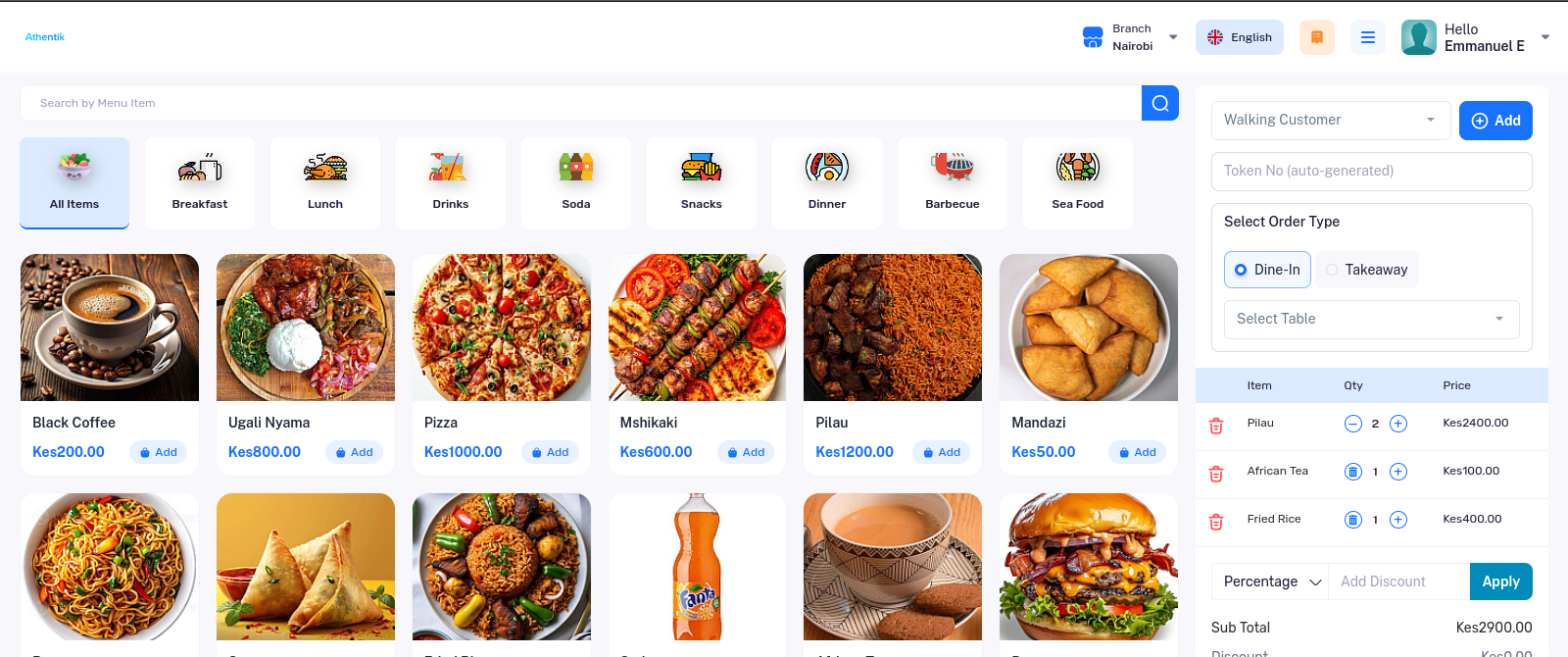
Task: Decrease Pilau quantity with minus icon
Action: click(x=1352, y=424)
